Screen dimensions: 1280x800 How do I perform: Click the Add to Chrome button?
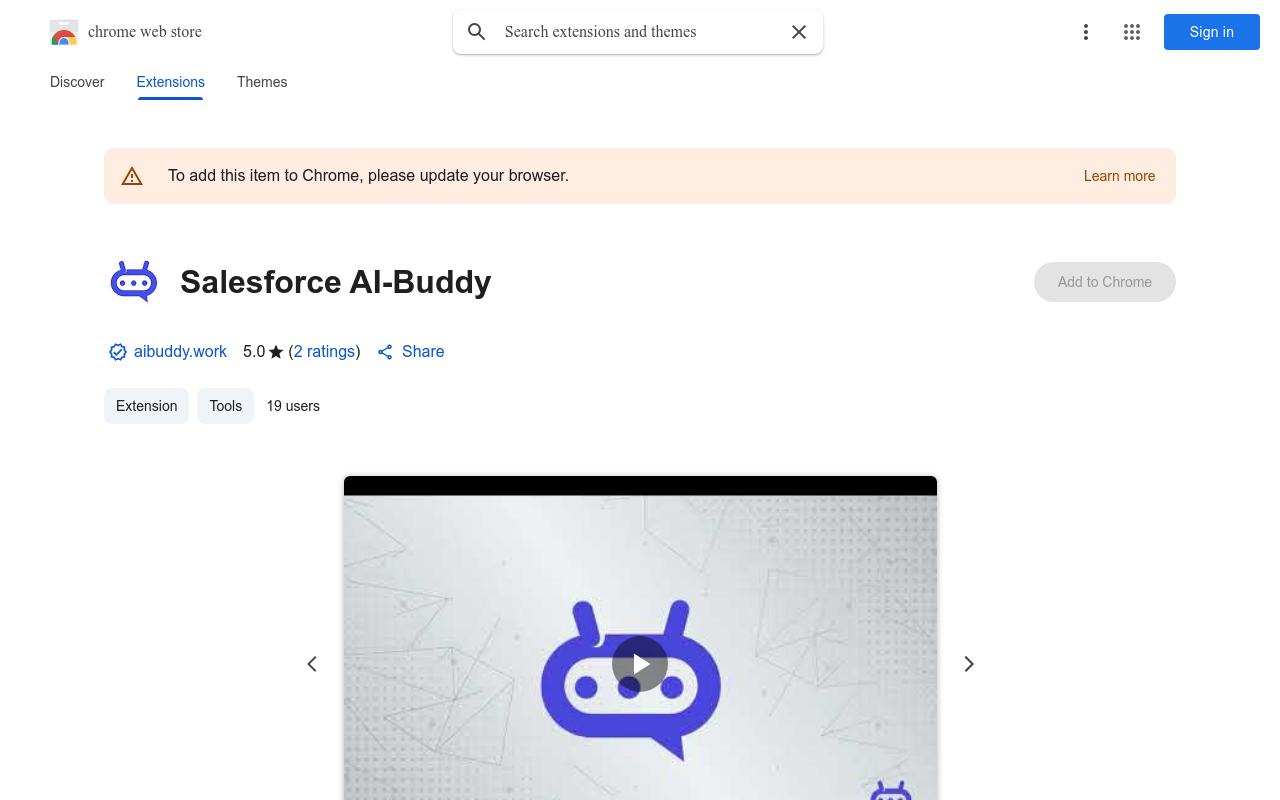click(x=1105, y=282)
